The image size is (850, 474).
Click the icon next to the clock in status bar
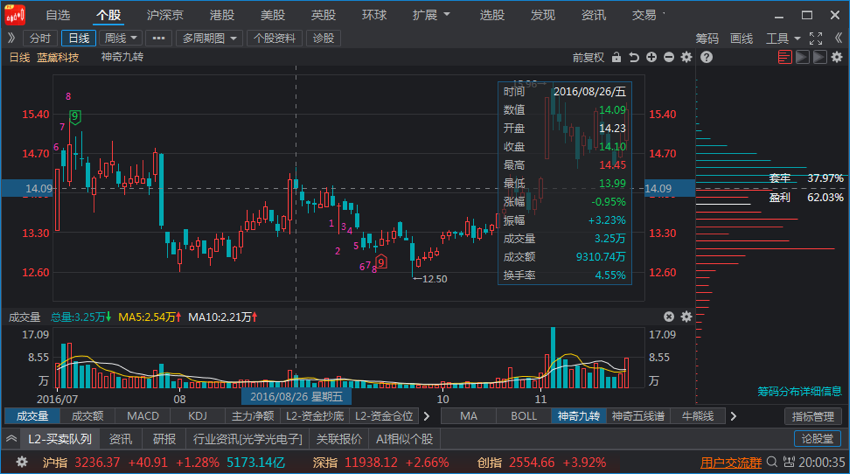pos(789,462)
